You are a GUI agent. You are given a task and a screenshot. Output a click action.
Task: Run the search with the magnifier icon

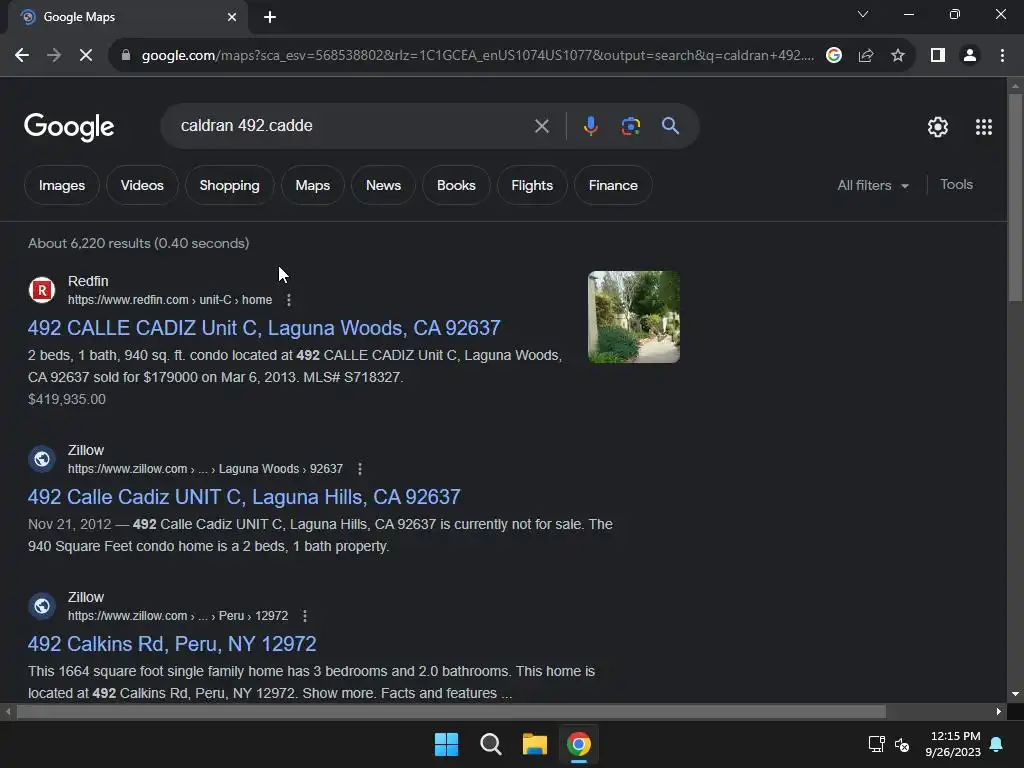click(670, 126)
